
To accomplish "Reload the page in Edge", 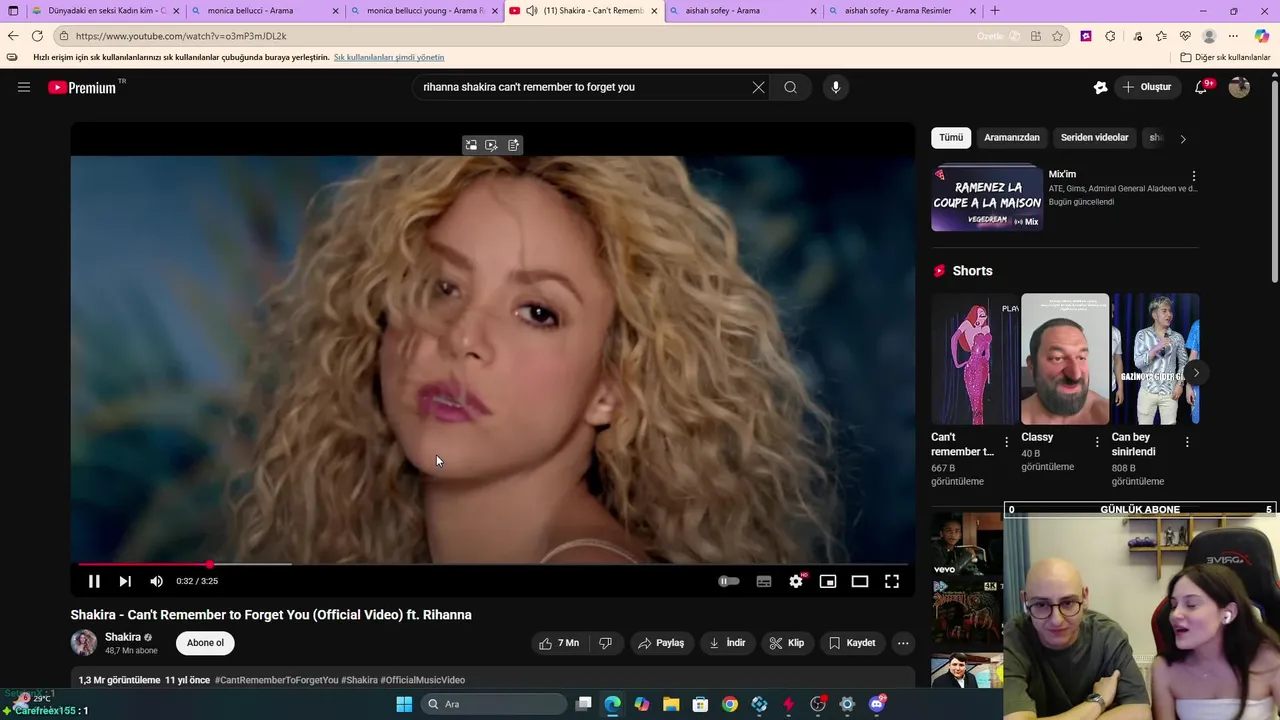I will (x=37, y=36).
